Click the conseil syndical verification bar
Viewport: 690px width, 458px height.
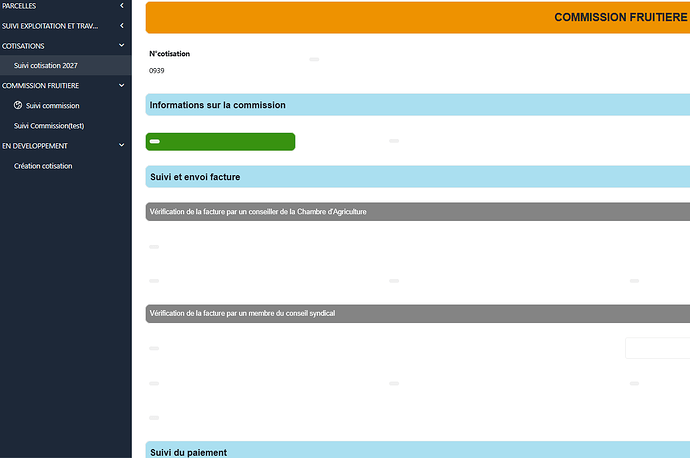[x=418, y=313]
